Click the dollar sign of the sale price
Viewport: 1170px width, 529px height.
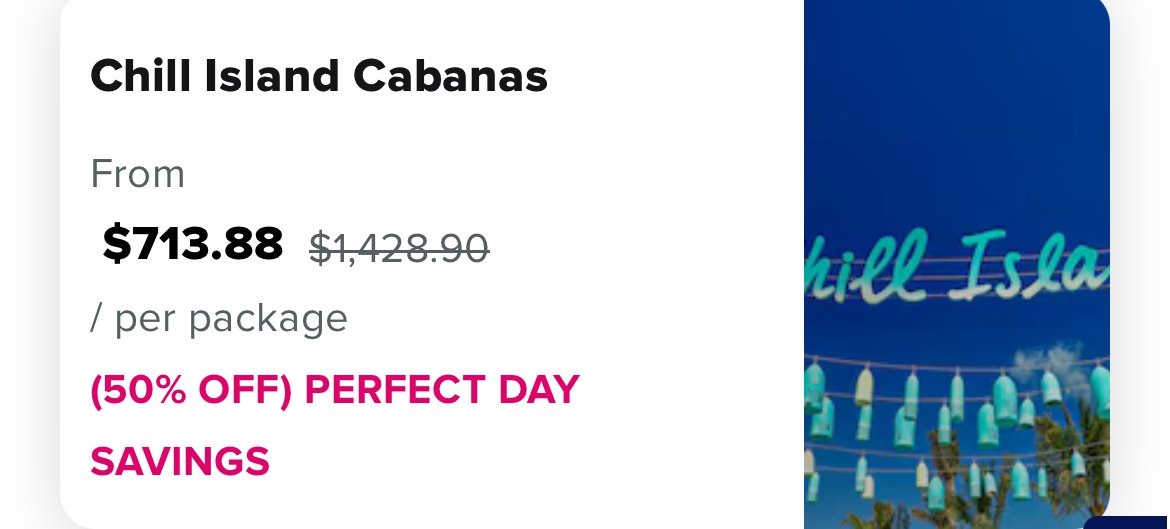tap(116, 243)
